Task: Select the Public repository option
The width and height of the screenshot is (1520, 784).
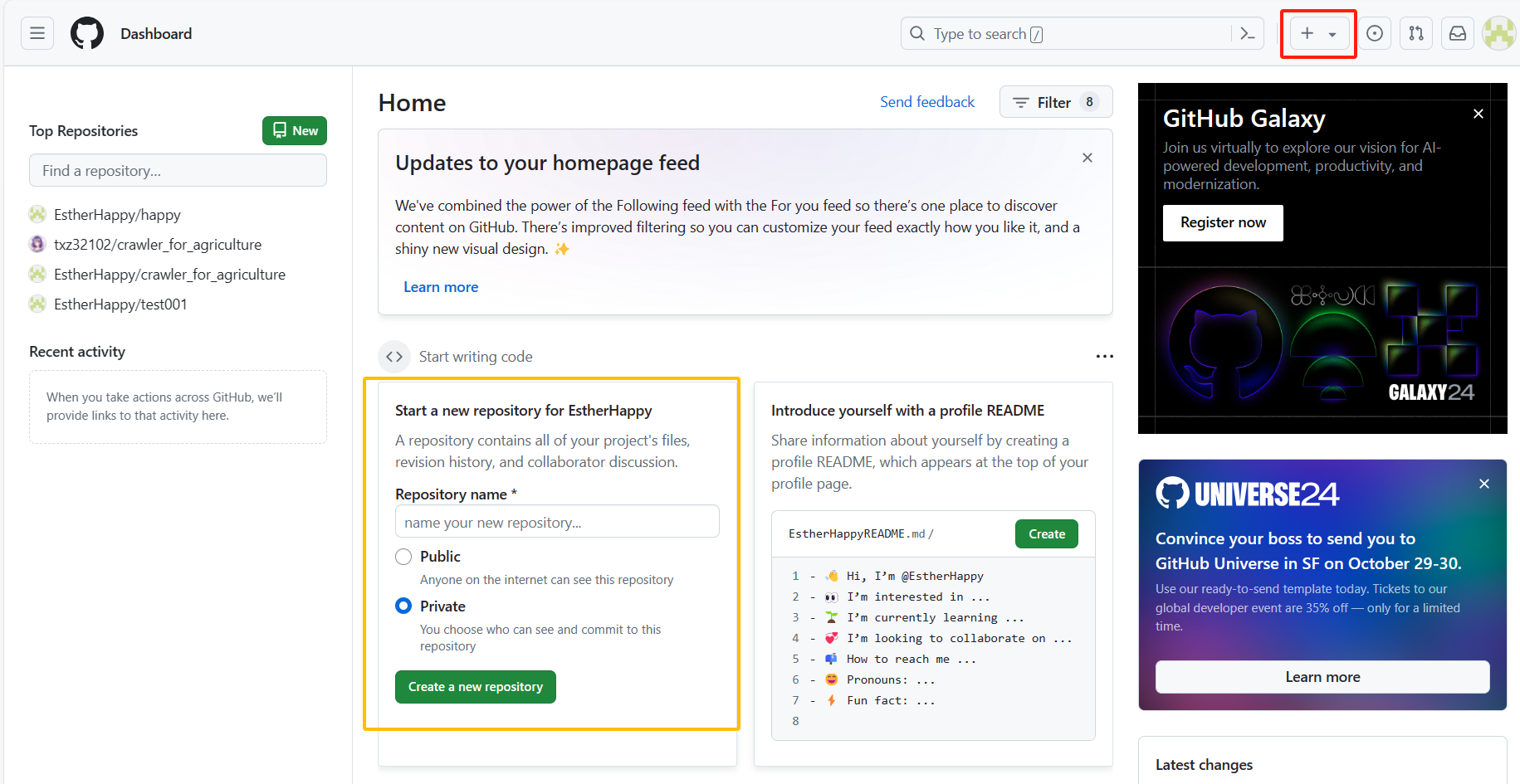Action: 403,557
